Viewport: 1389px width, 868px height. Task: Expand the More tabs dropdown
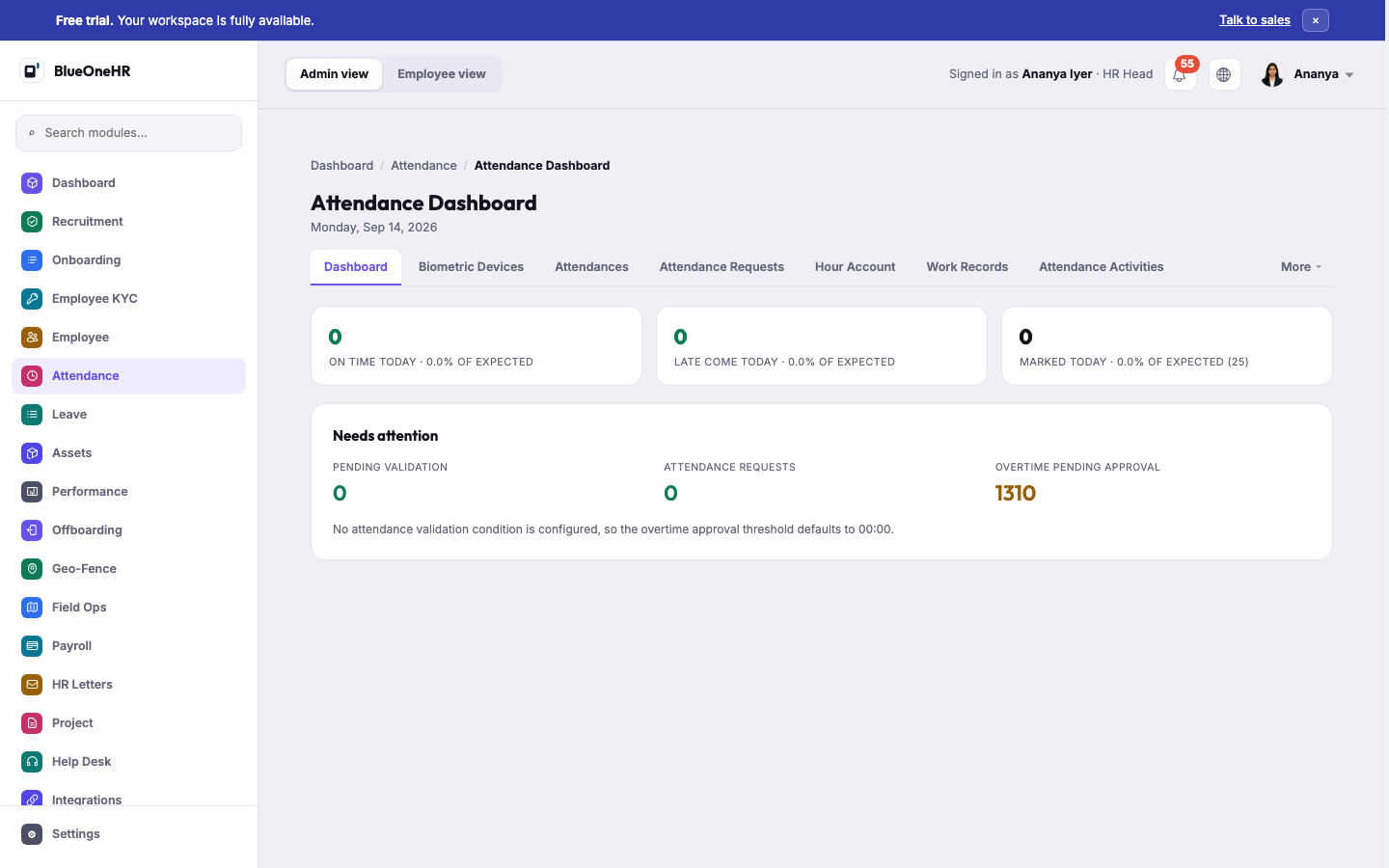[1301, 267]
